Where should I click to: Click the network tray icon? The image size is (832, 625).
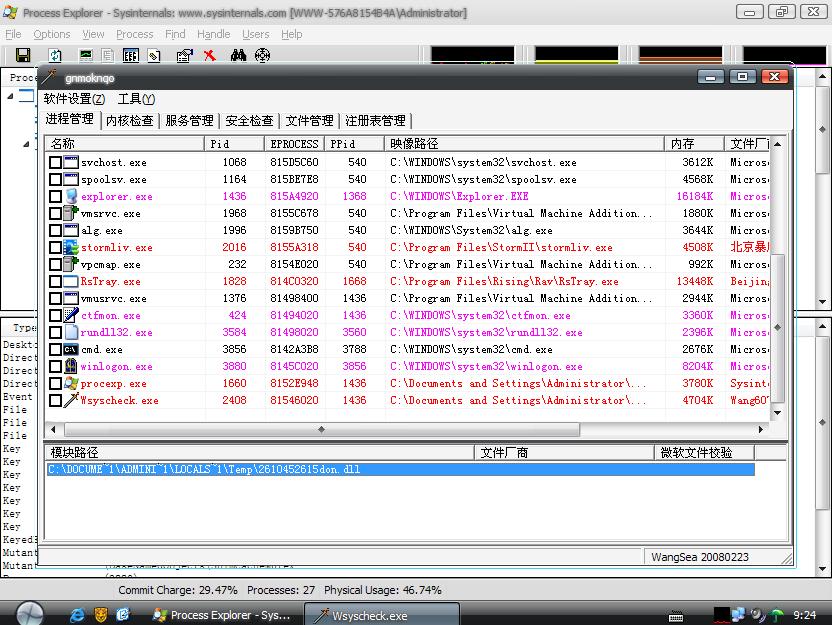738,615
